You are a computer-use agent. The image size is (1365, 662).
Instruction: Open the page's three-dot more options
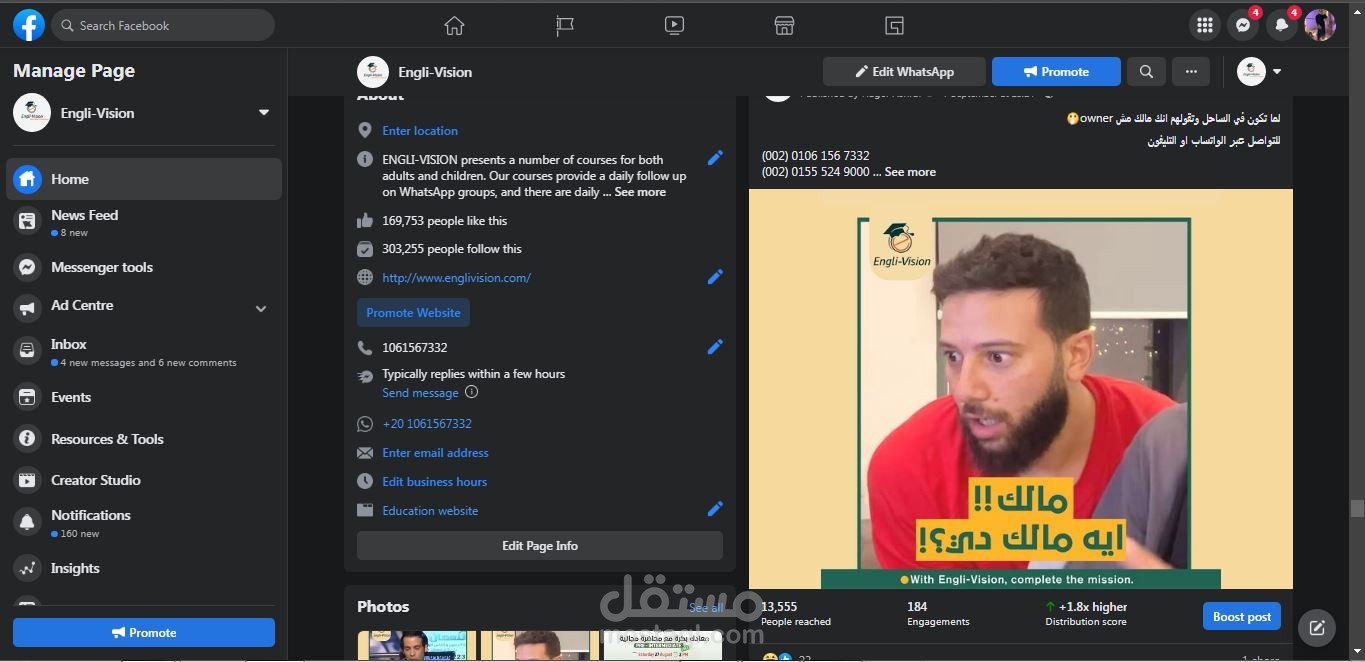tap(1191, 72)
